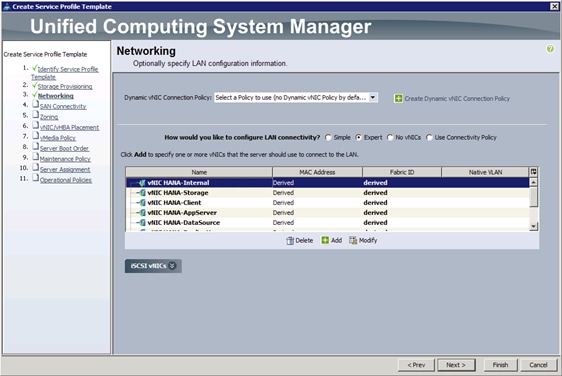Screen dimensions: 562x376
Task: Click the vNIC HANA-AppServer adapter icon
Action: [142, 213]
